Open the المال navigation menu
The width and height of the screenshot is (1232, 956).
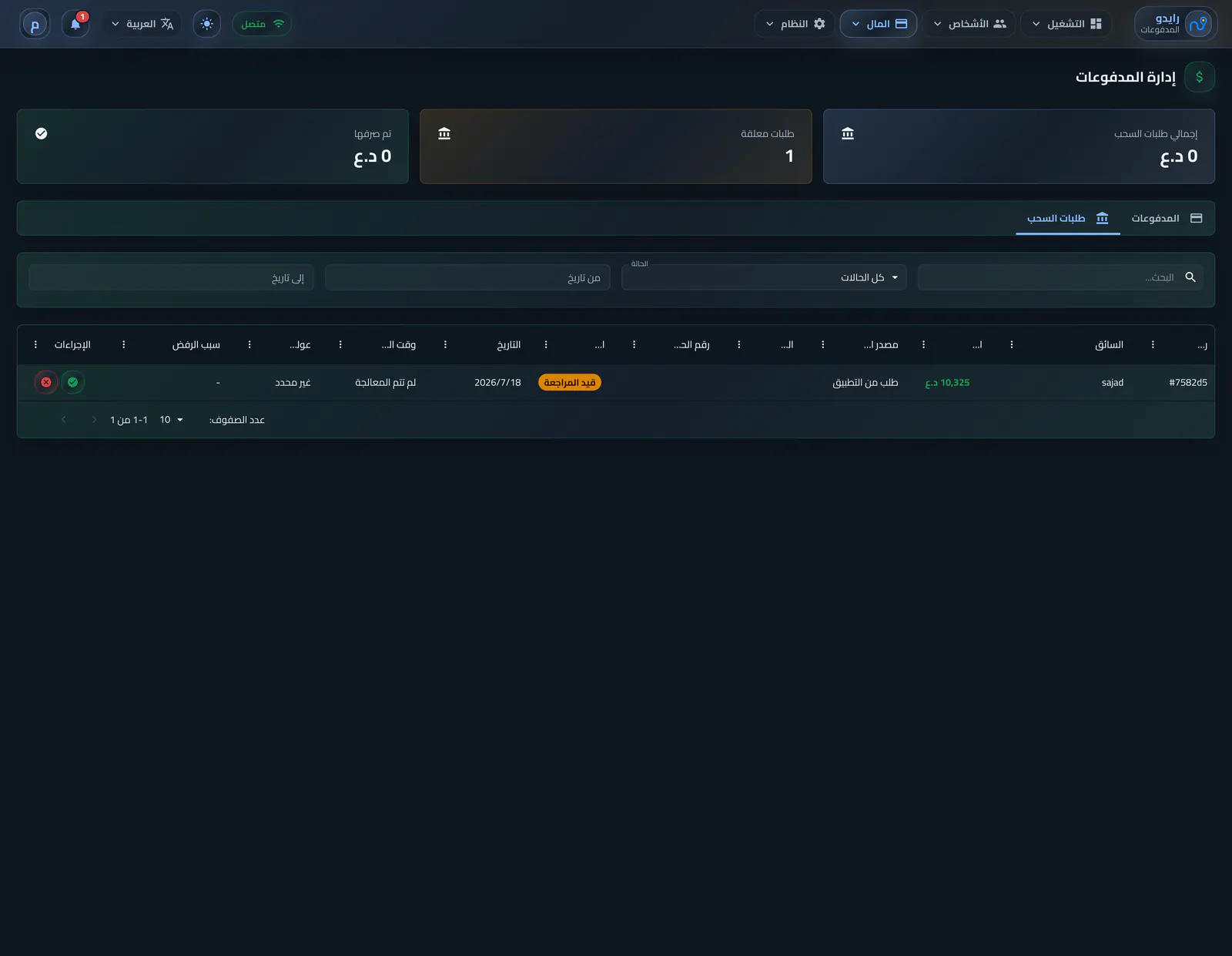point(878,24)
